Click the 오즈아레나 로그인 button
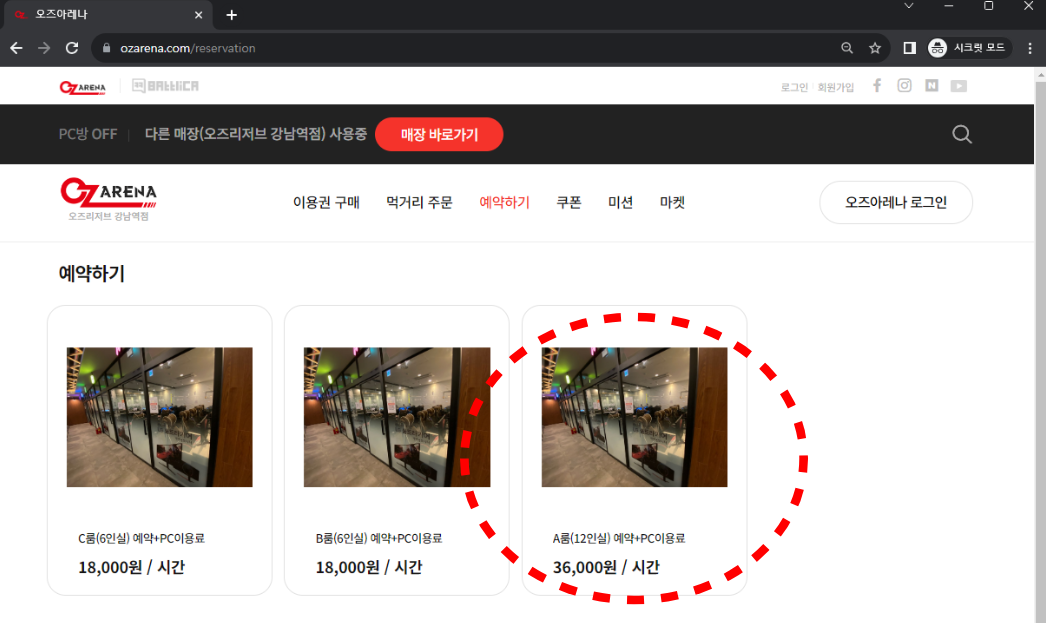1046x623 pixels. coord(895,202)
